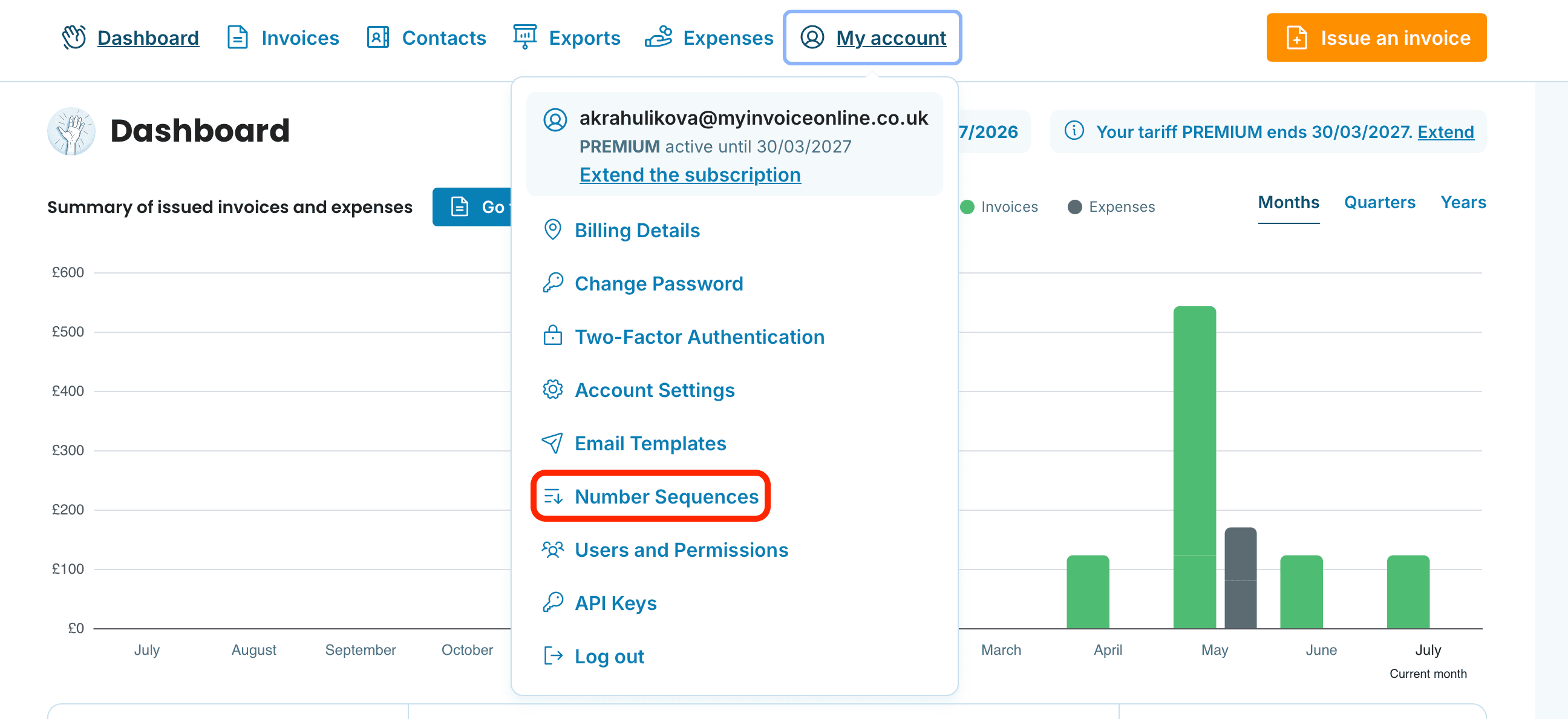Click the Contacts address book icon
This screenshot has height=719, width=1568.
(x=378, y=38)
